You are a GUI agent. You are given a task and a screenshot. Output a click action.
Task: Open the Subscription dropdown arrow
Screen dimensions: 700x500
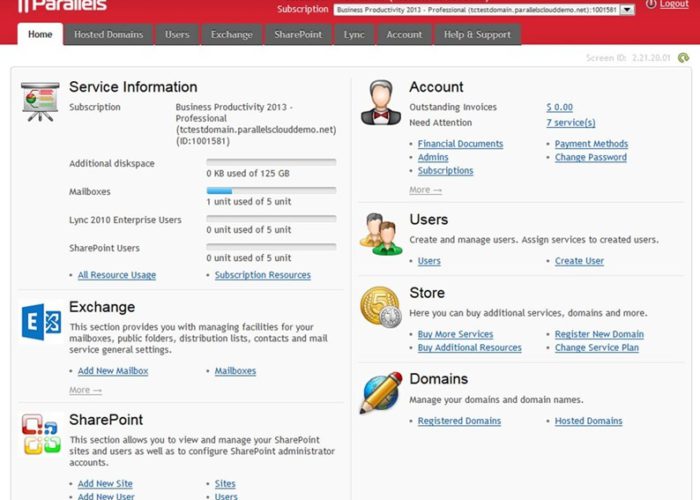[628, 9]
